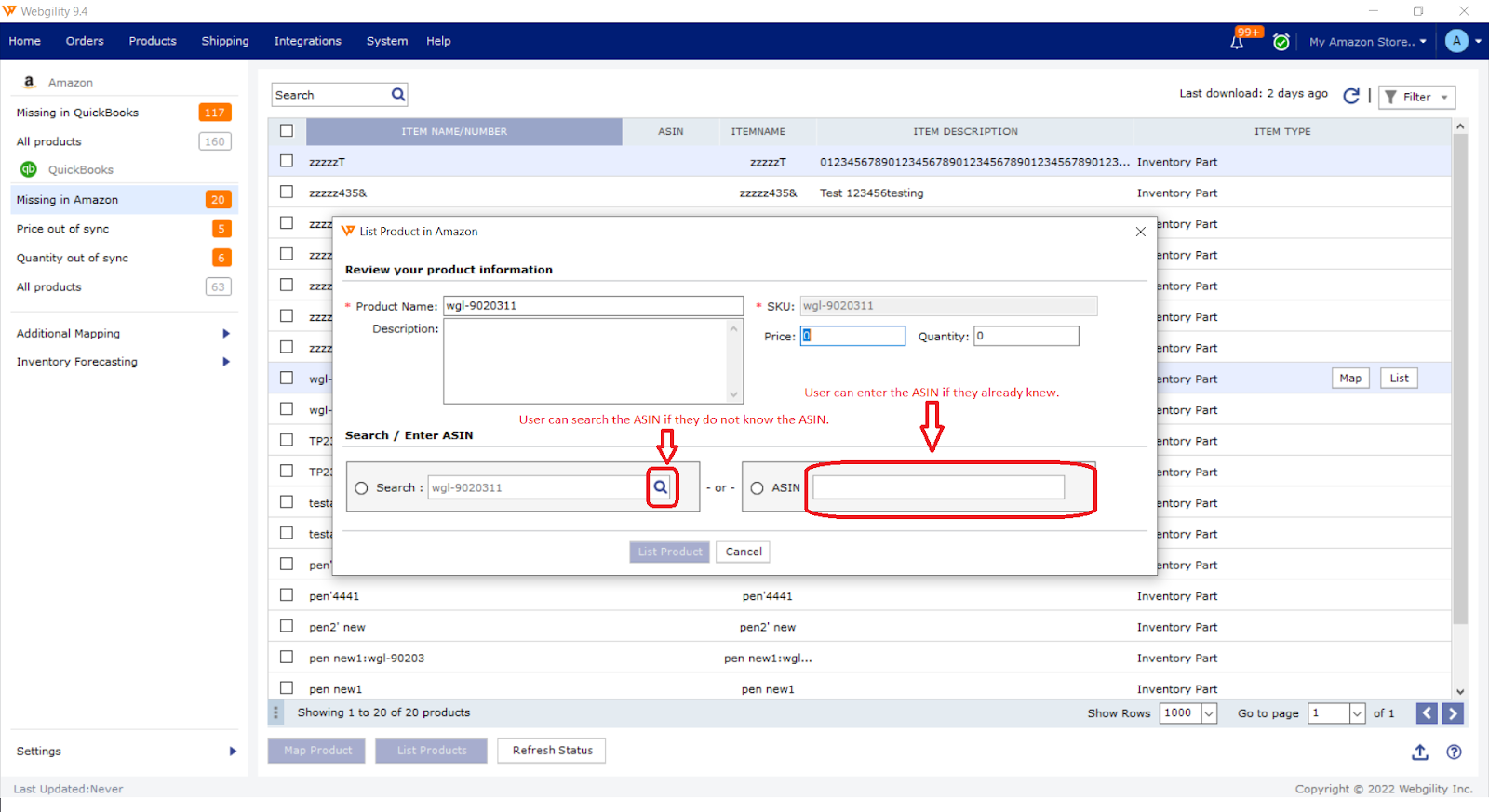Click the Map Product button
This screenshot has height=812, width=1489.
pyautogui.click(x=318, y=751)
